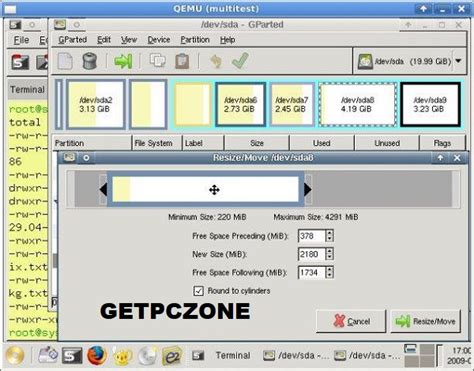Click the silver disc icon in panel
This screenshot has height=371, width=474.
coord(148,356)
